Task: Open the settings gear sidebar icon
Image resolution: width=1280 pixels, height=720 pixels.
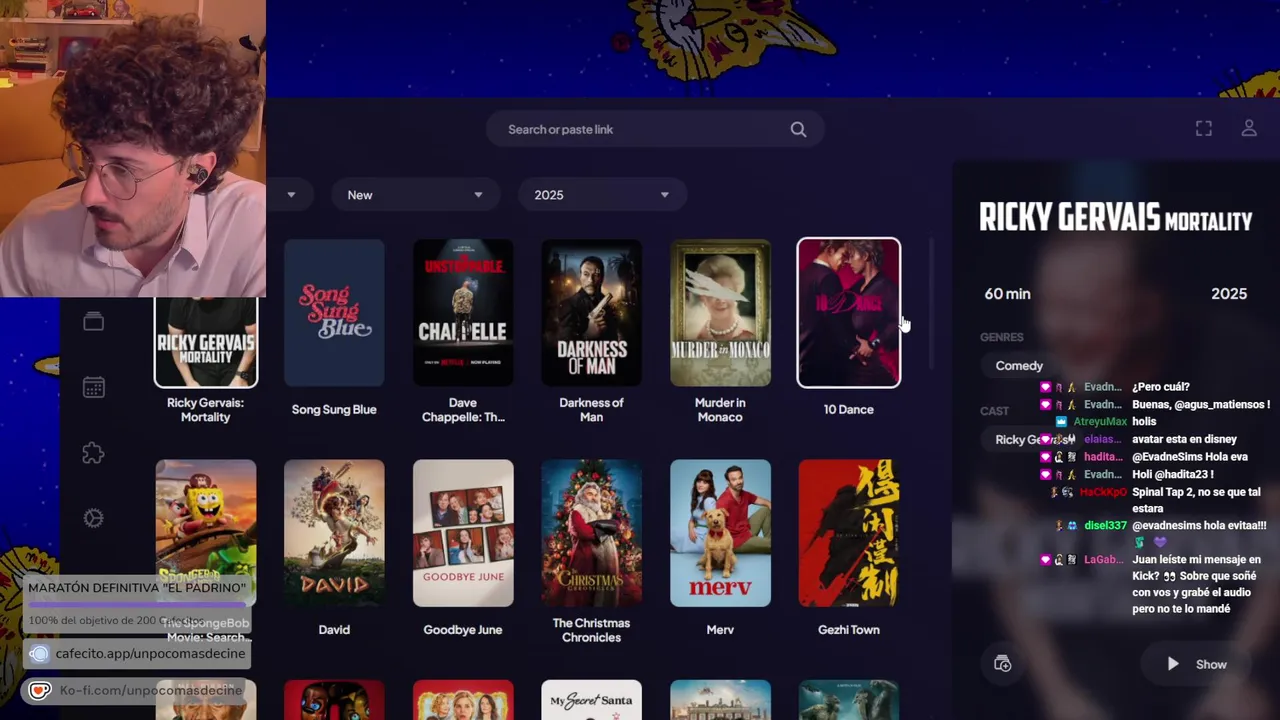Action: point(93,518)
